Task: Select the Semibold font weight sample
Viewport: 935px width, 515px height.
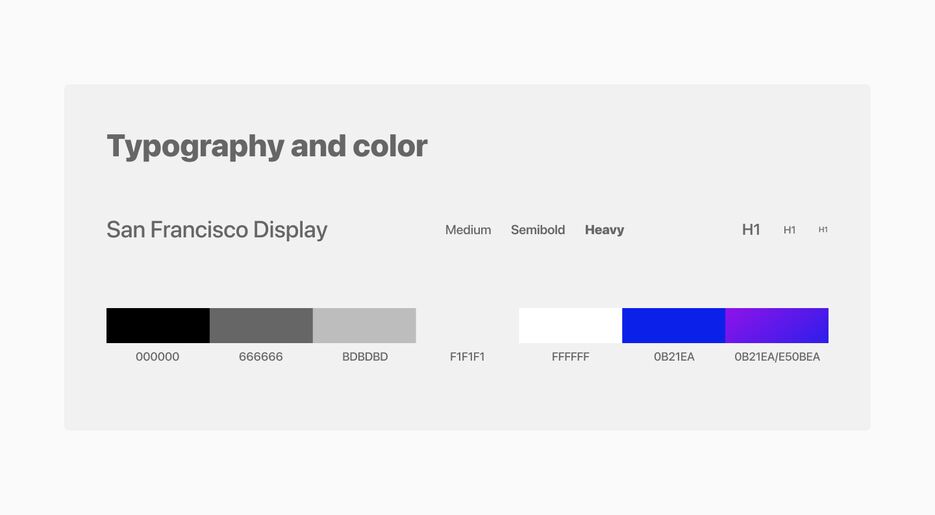Action: click(x=538, y=229)
